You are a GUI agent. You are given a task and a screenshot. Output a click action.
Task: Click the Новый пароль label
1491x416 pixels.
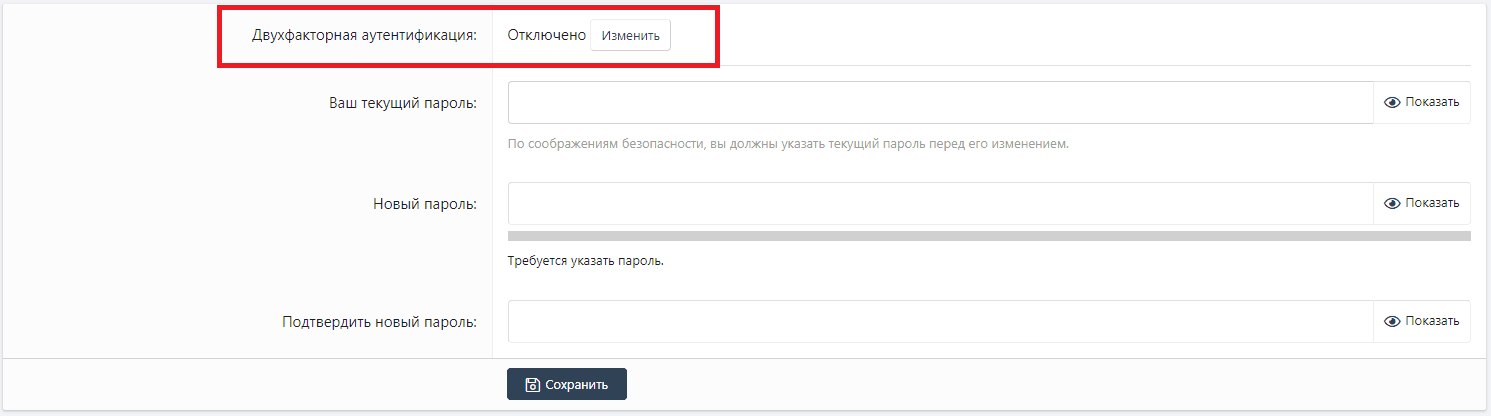tap(424, 203)
